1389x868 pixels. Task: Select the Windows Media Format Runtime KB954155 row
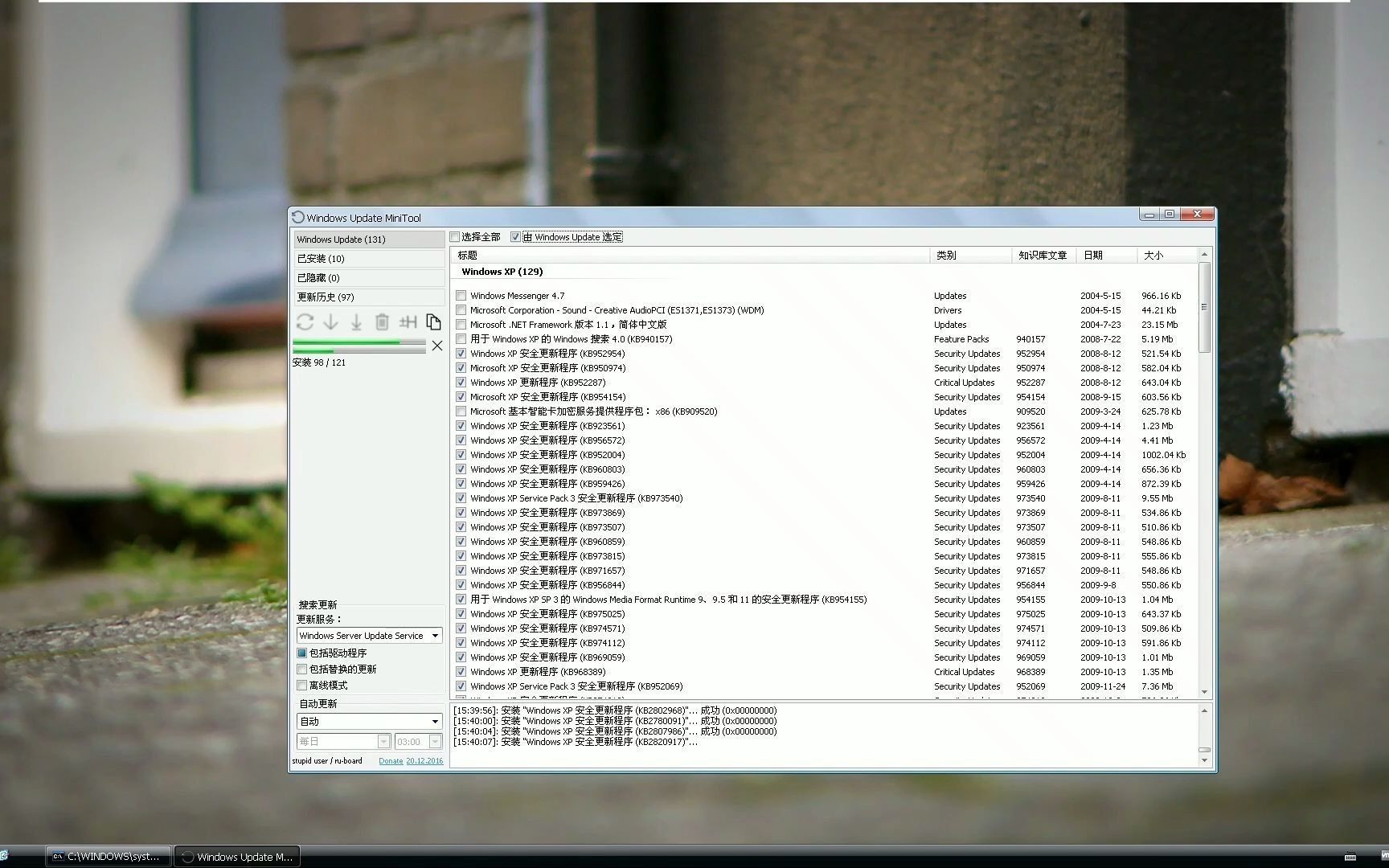pos(824,600)
